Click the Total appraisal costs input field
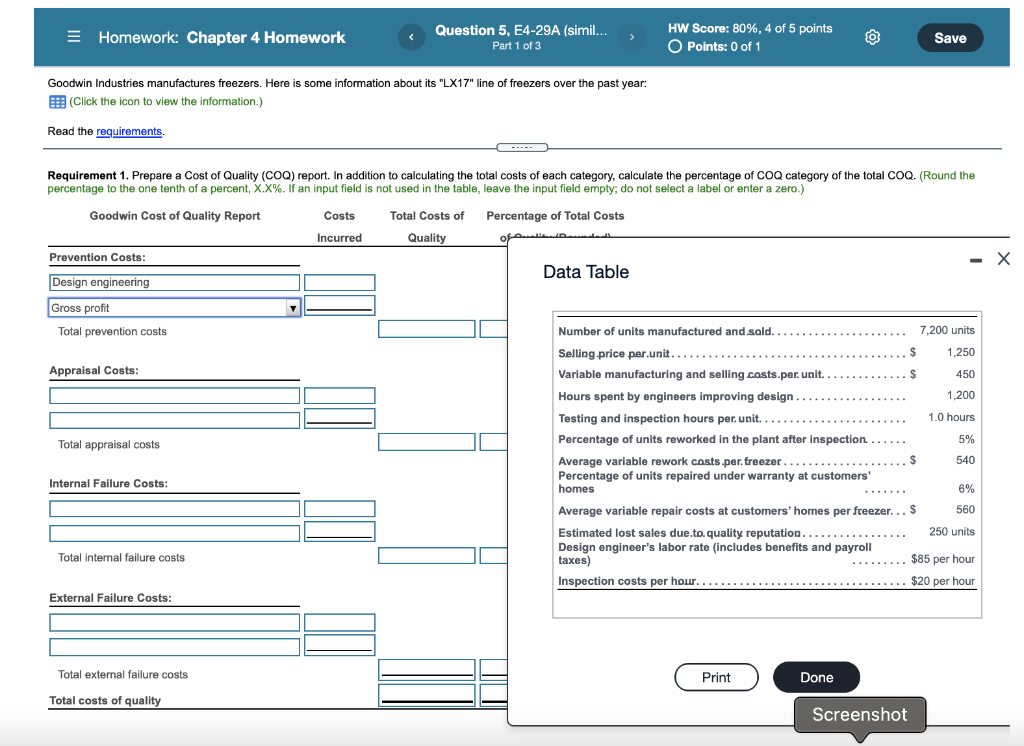Screen dimensions: 1024x746 426,442
